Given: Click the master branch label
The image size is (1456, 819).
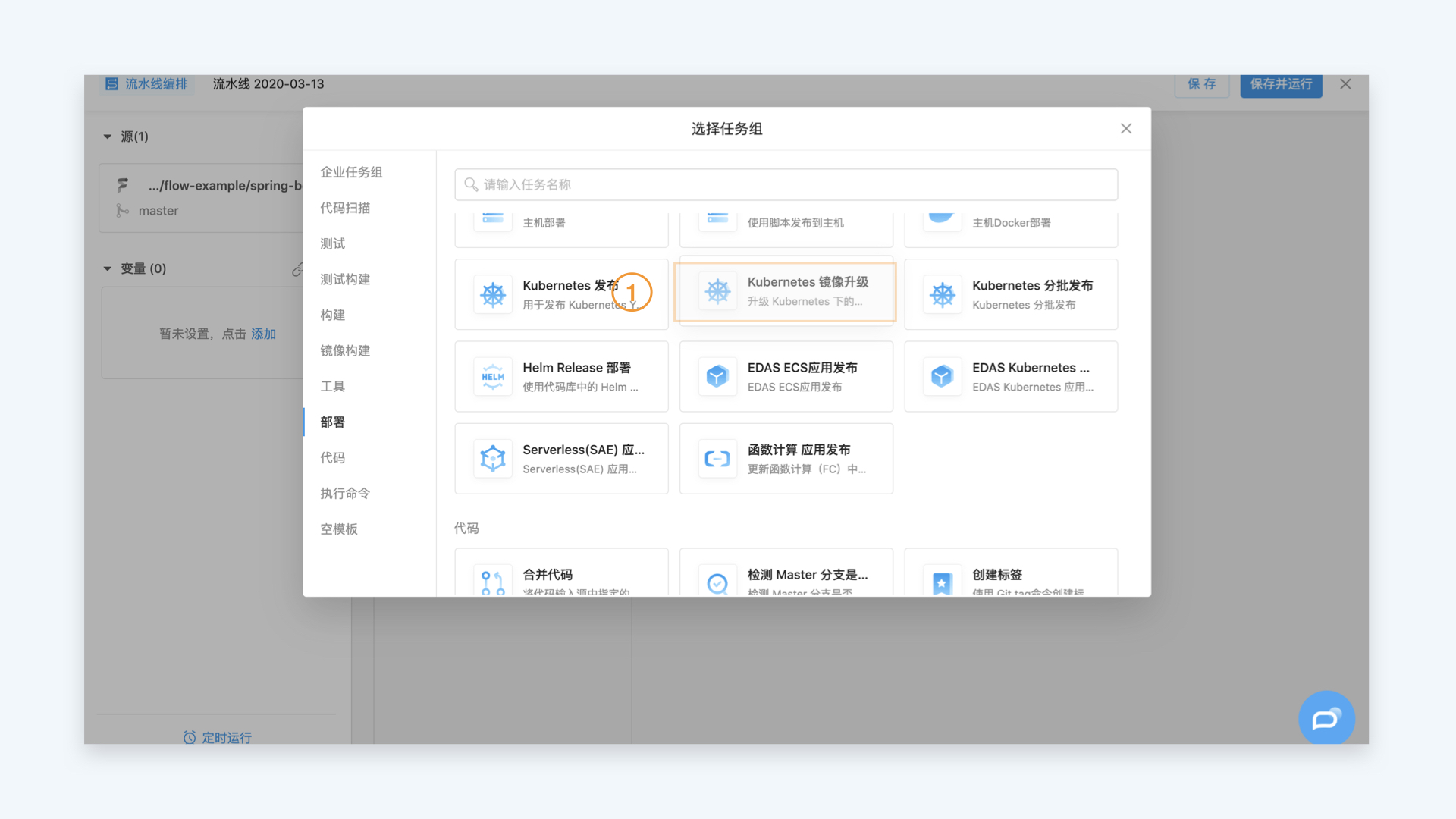Looking at the screenshot, I should pos(158,211).
